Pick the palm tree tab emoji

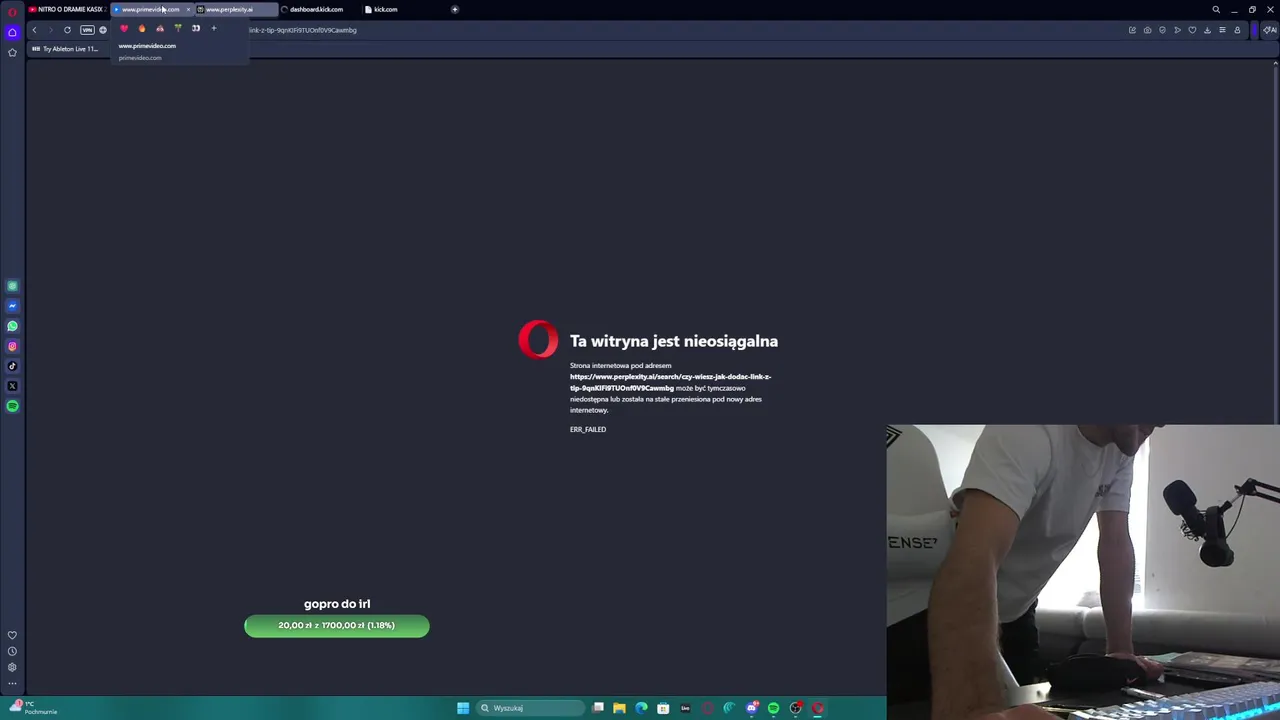[x=178, y=28]
